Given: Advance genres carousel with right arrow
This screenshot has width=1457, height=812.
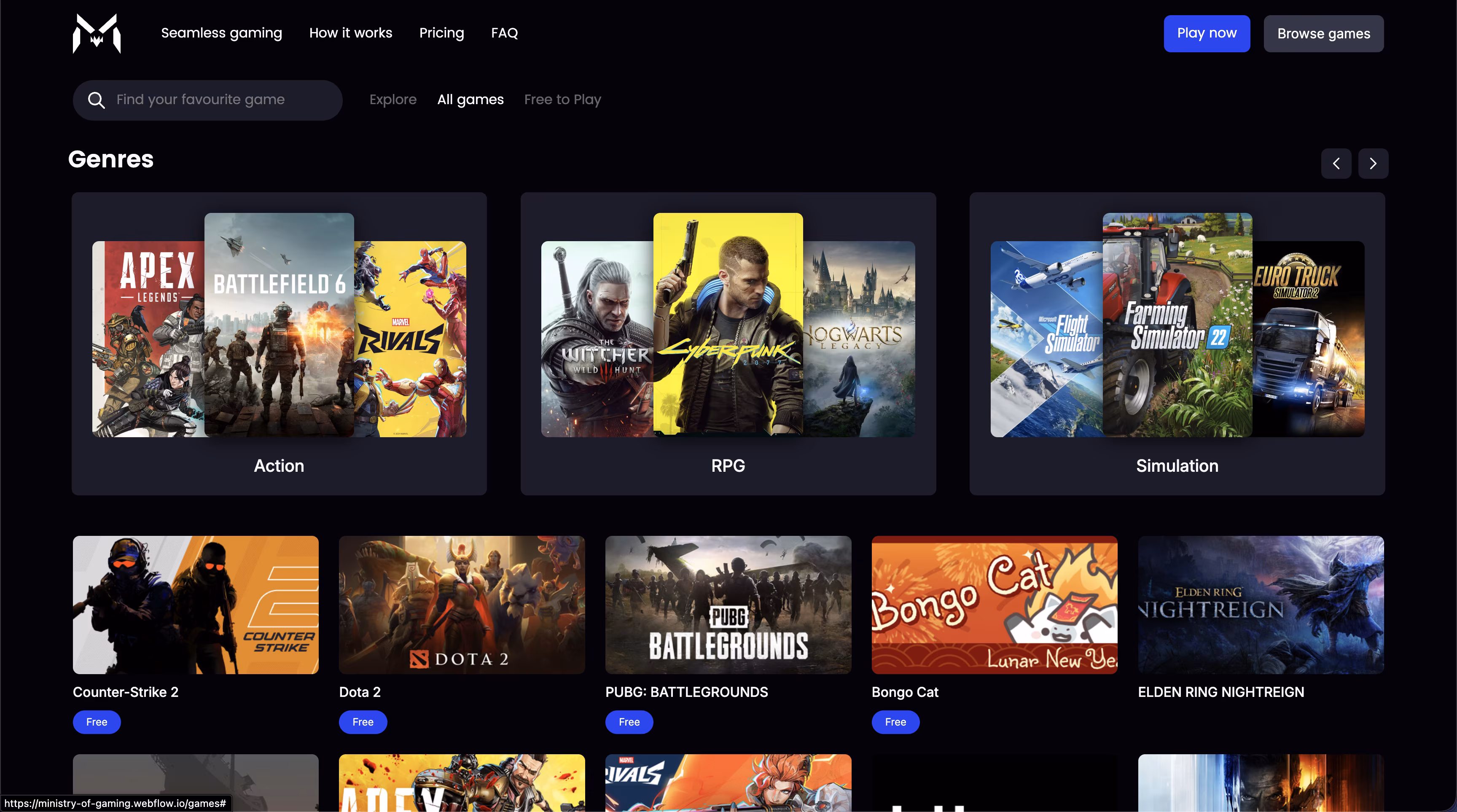Looking at the screenshot, I should 1373,164.
